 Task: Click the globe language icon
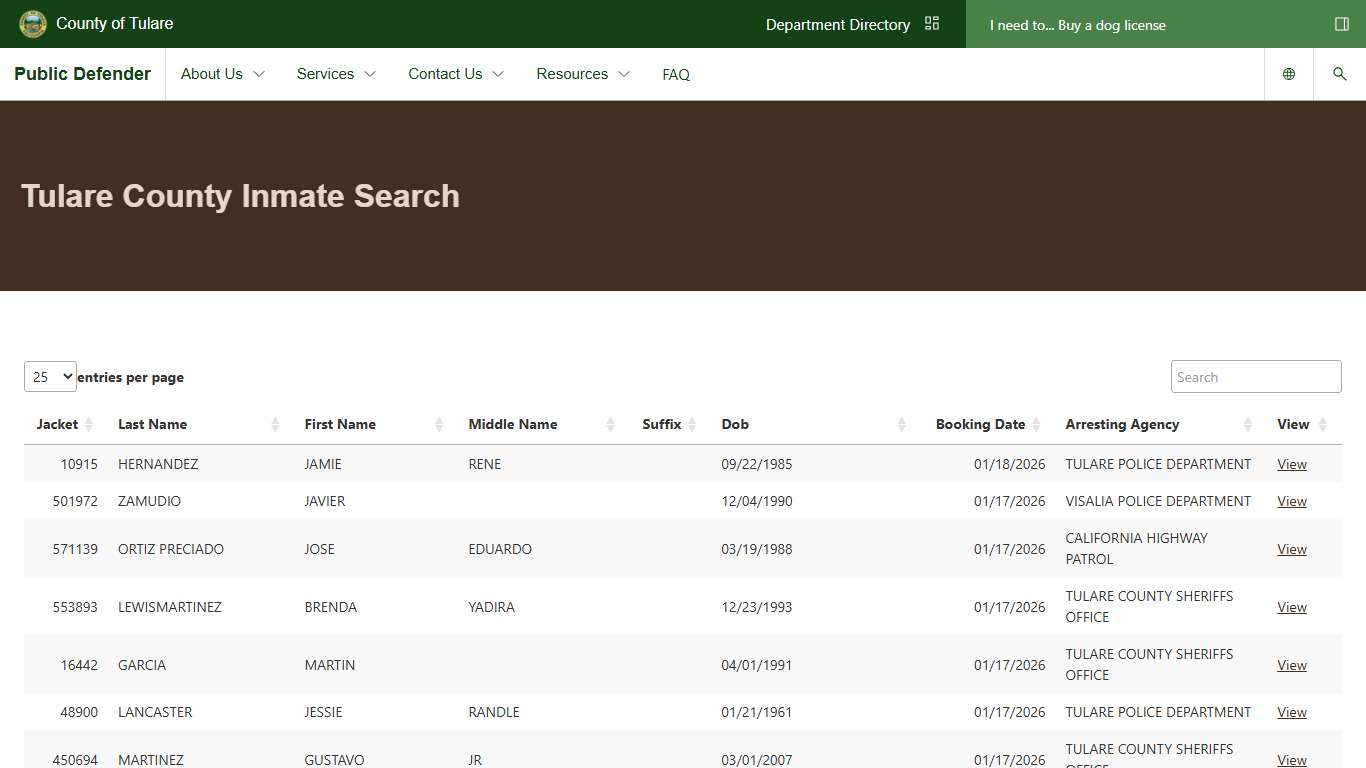(x=1288, y=73)
